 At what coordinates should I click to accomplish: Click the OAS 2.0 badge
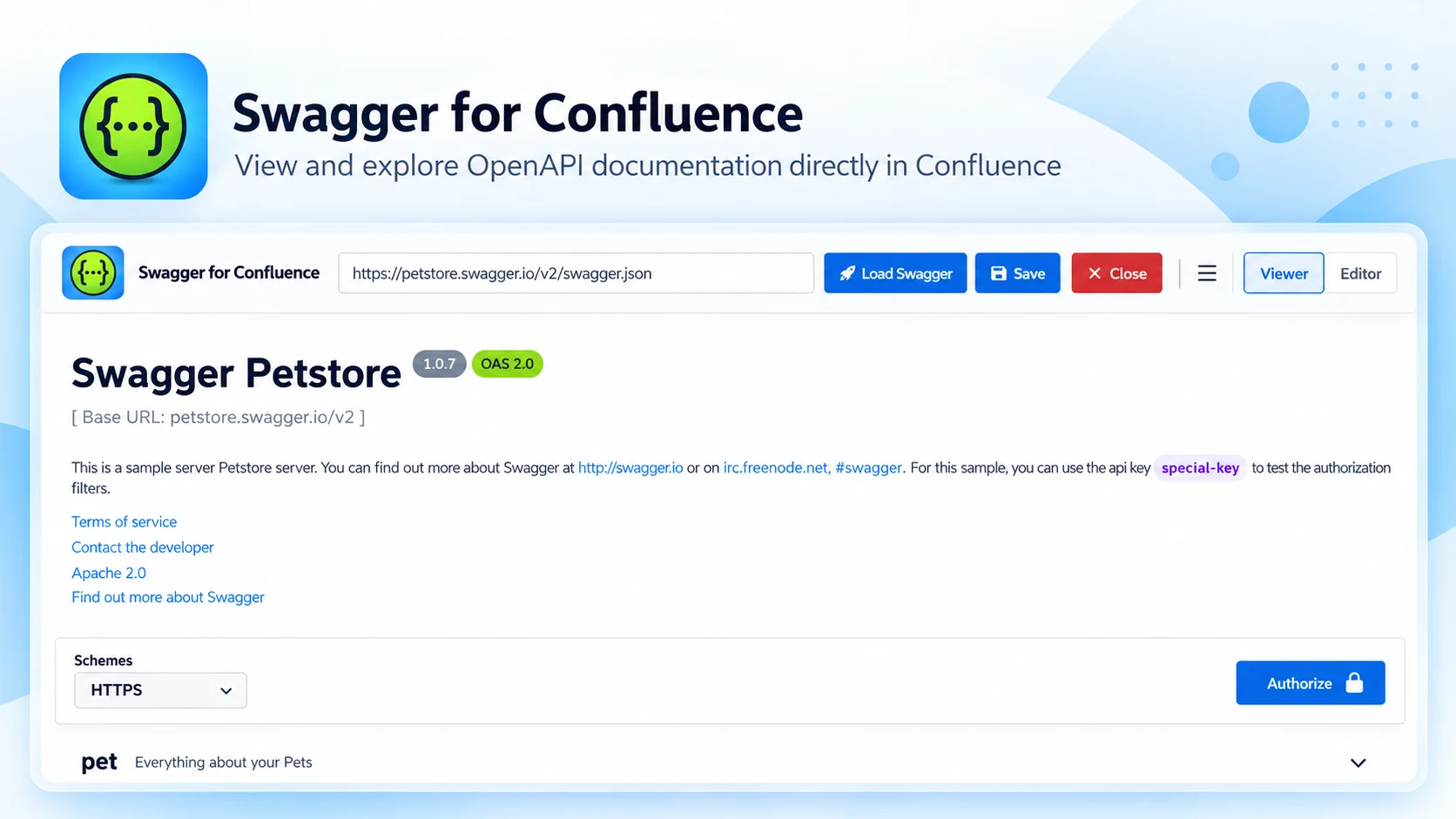click(507, 364)
